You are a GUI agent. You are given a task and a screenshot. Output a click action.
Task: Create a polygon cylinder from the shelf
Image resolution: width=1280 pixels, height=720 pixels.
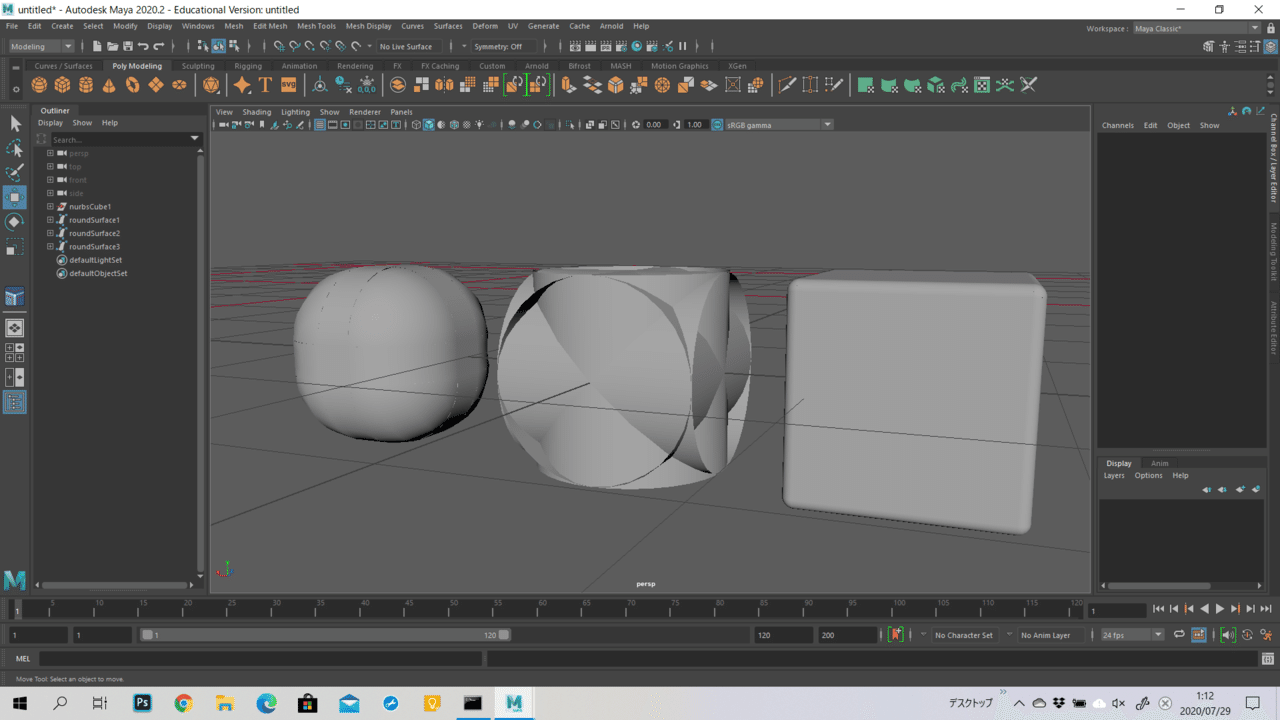click(x=86, y=86)
